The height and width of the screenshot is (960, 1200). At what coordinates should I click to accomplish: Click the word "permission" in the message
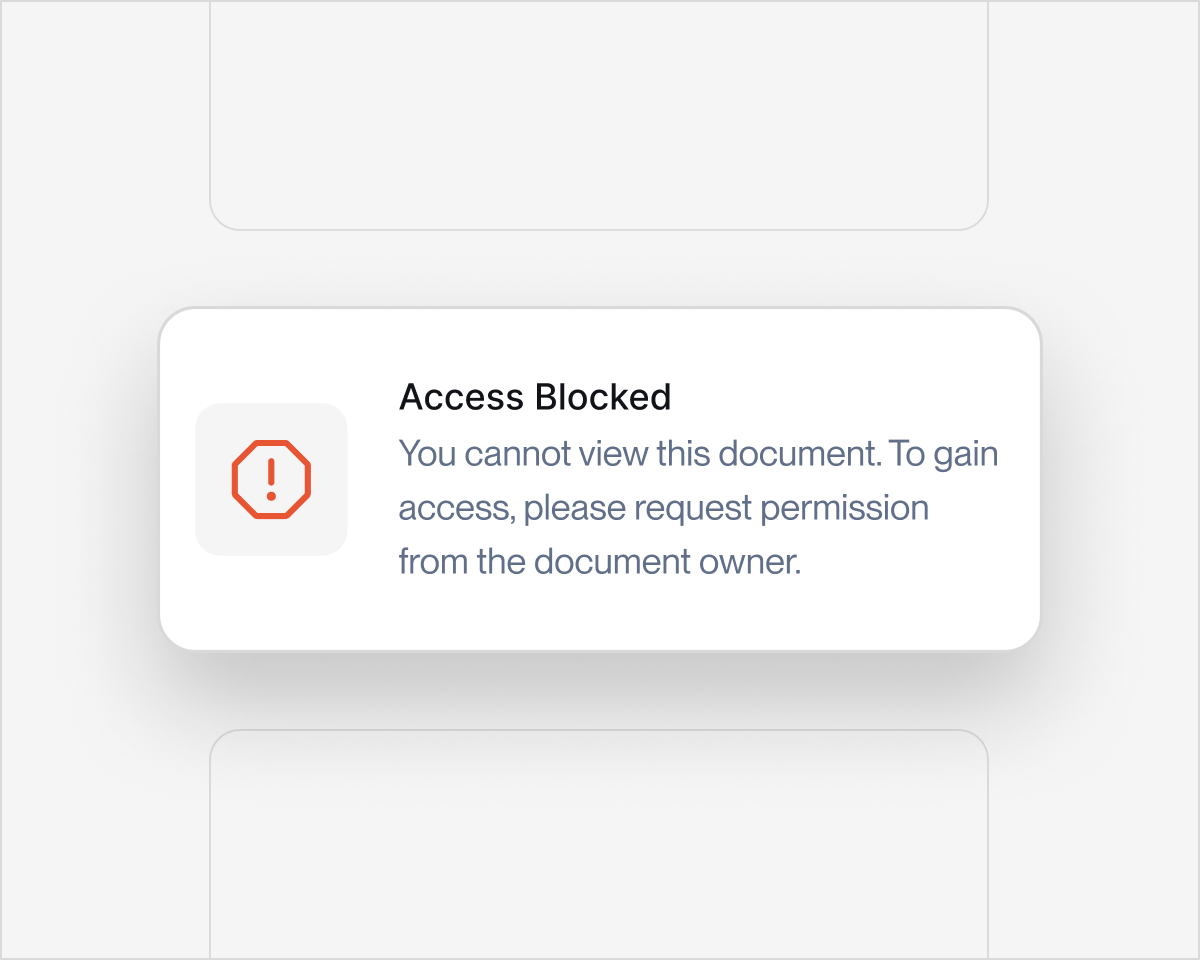845,508
